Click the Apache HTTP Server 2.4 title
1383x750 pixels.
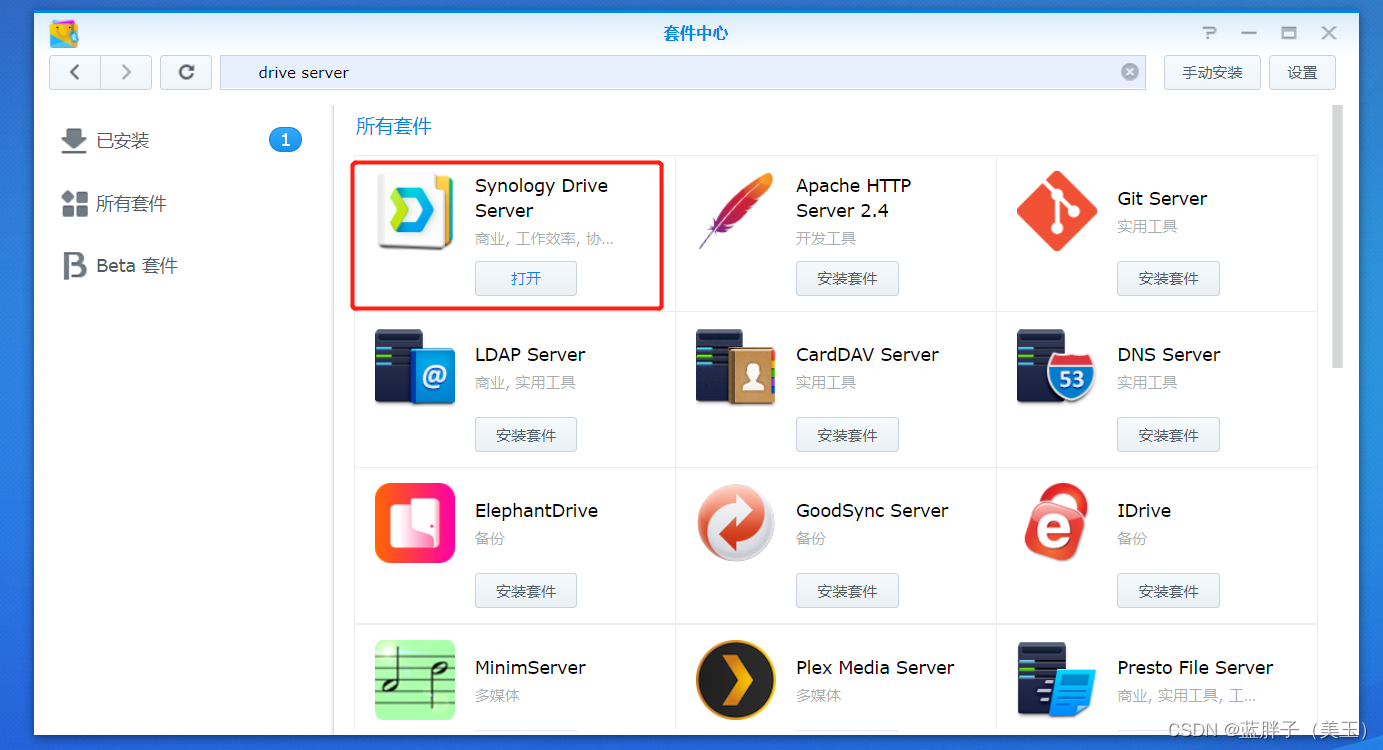pos(853,198)
